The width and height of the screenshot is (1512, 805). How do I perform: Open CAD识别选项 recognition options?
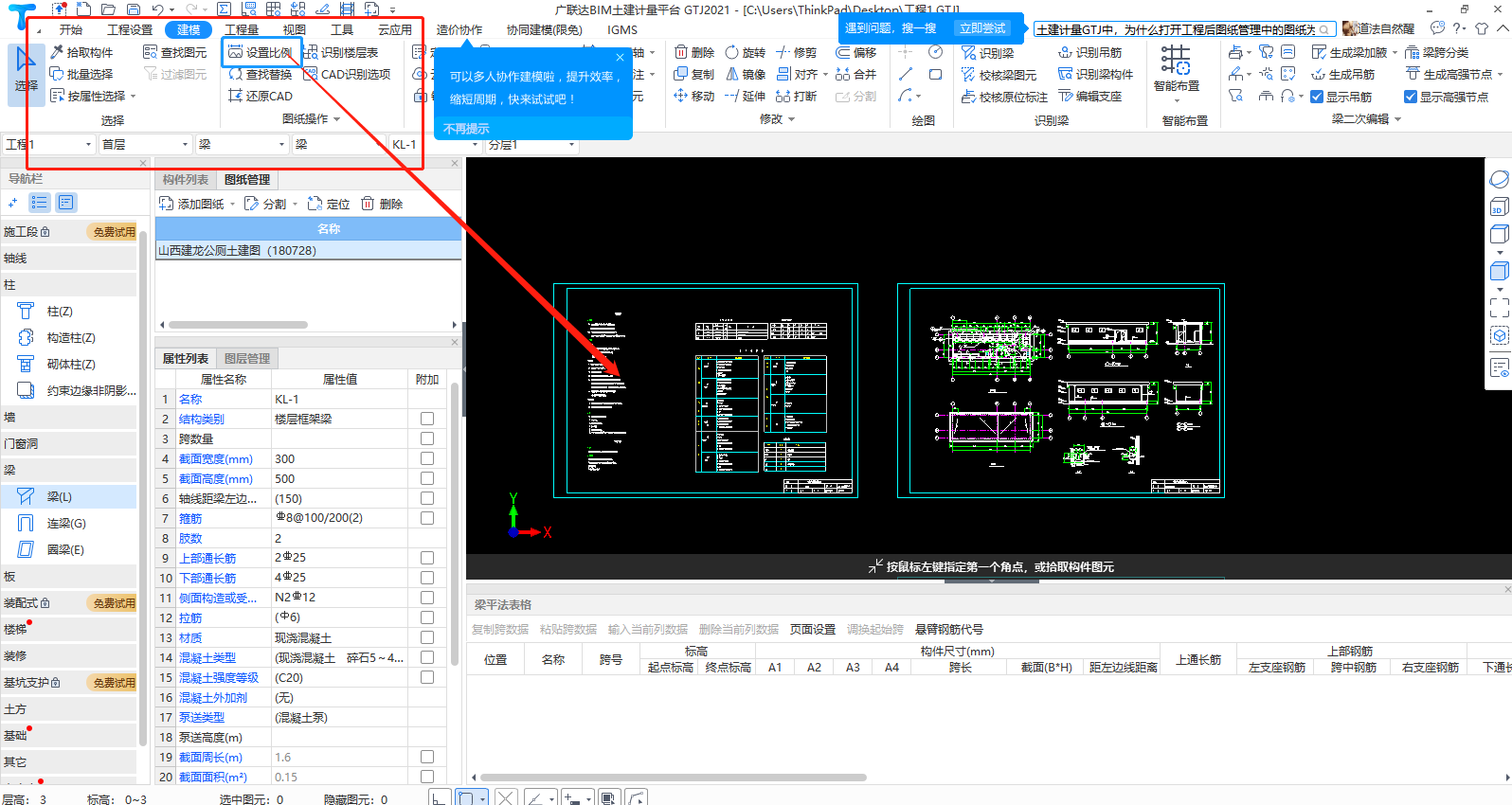click(x=347, y=74)
